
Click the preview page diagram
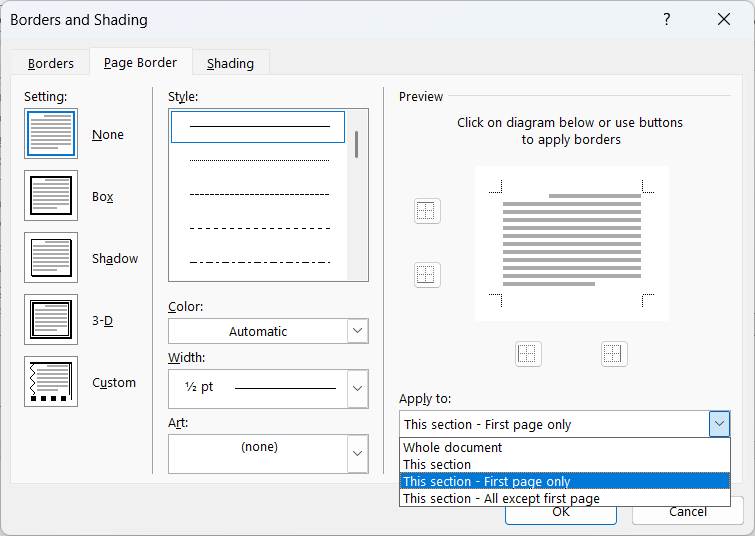click(x=572, y=243)
